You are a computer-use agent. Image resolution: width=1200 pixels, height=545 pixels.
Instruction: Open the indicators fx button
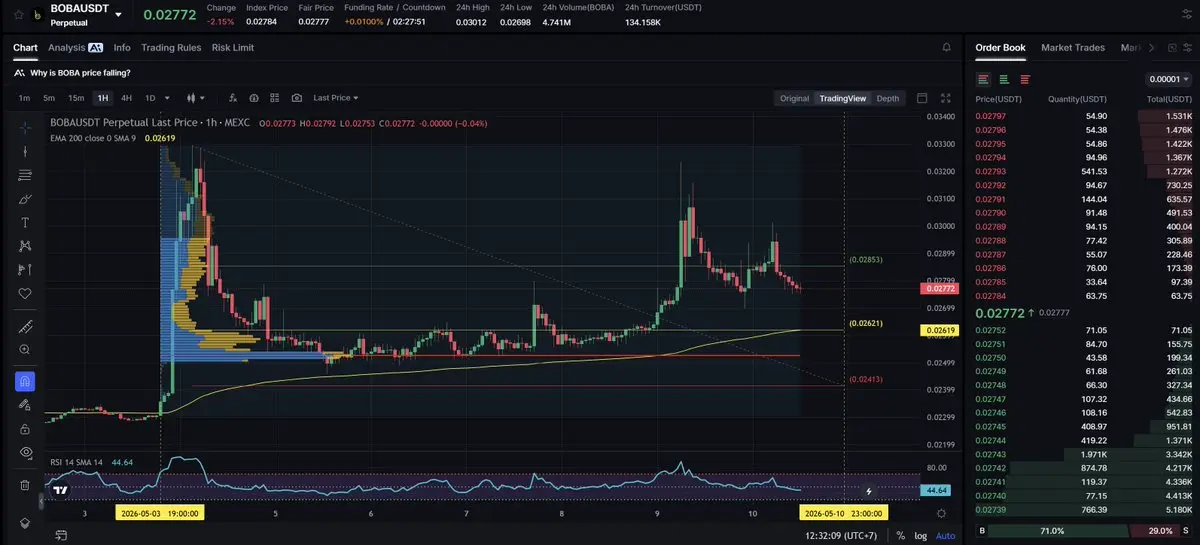[233, 98]
